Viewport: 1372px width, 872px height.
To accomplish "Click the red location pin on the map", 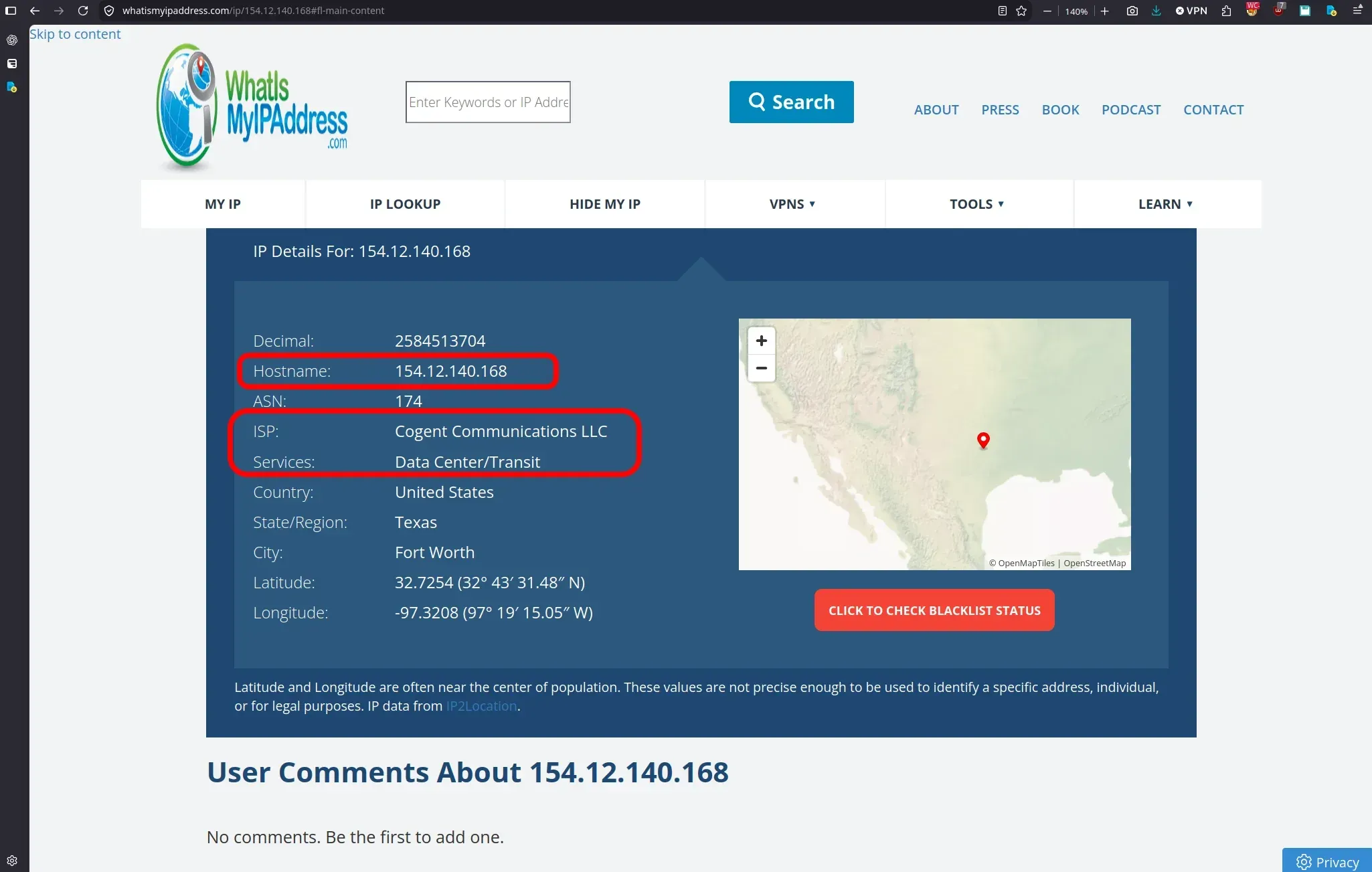I will coord(983,440).
